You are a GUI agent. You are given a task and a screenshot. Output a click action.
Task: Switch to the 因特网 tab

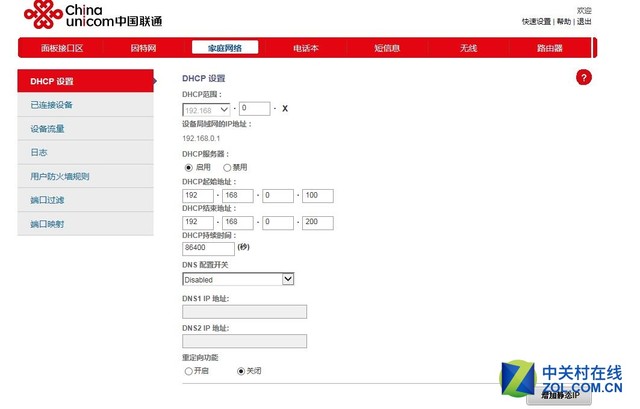pyautogui.click(x=143, y=48)
